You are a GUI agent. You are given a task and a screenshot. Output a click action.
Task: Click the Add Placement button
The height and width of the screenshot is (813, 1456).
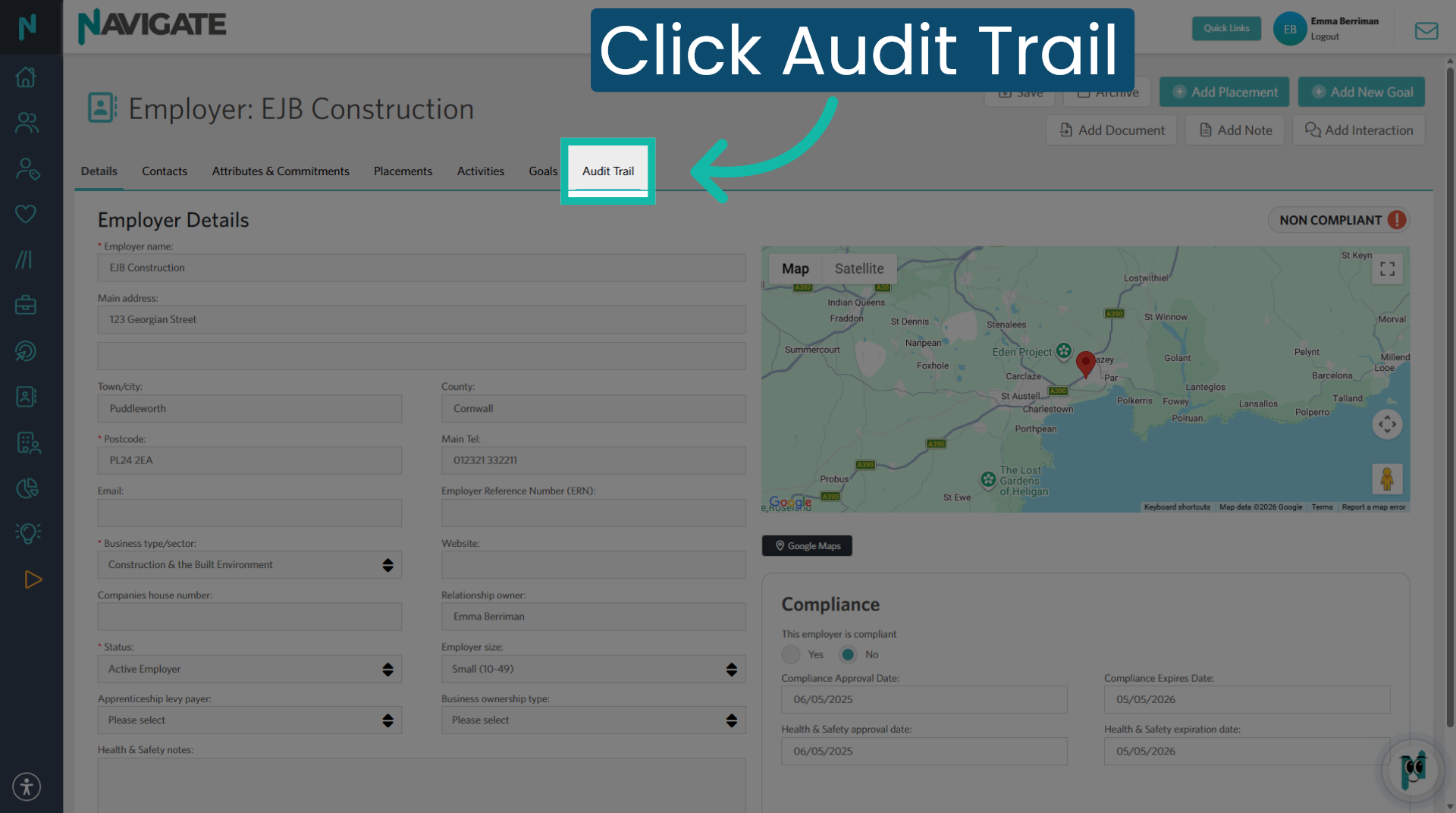[1224, 92]
